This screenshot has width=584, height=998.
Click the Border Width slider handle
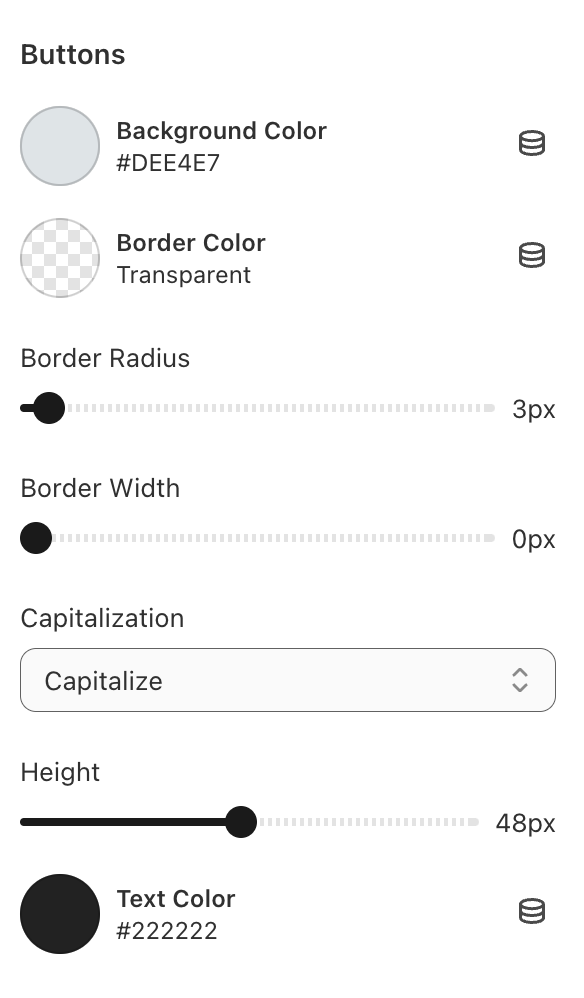tap(36, 538)
